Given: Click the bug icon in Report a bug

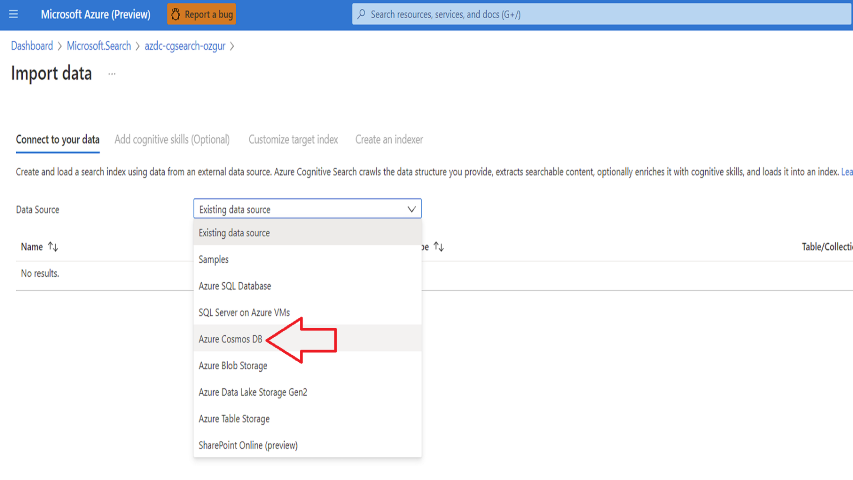Looking at the screenshot, I should tap(175, 14).
